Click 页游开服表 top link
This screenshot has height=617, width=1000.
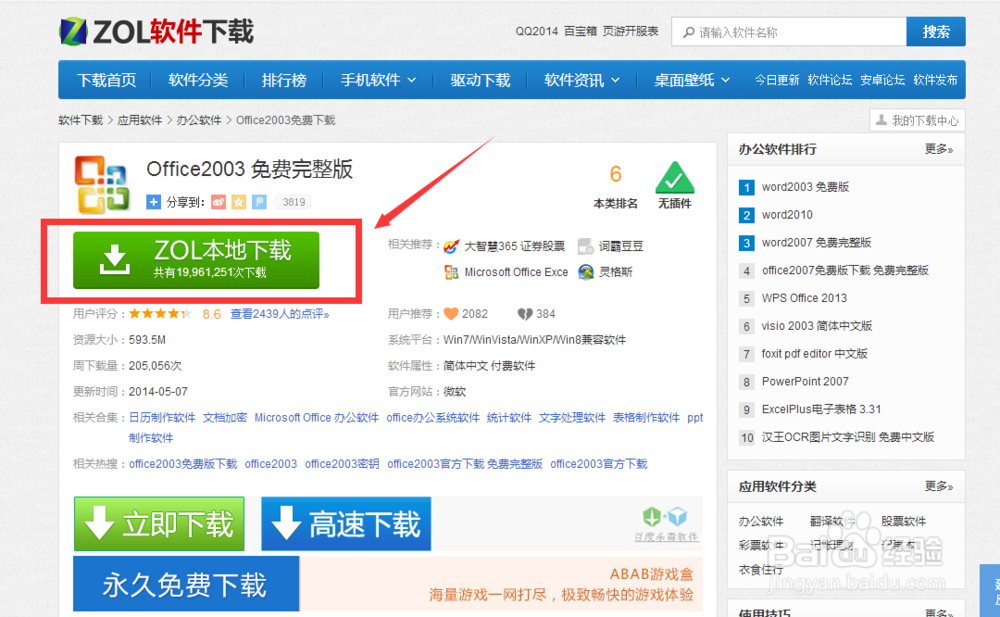pos(630,31)
